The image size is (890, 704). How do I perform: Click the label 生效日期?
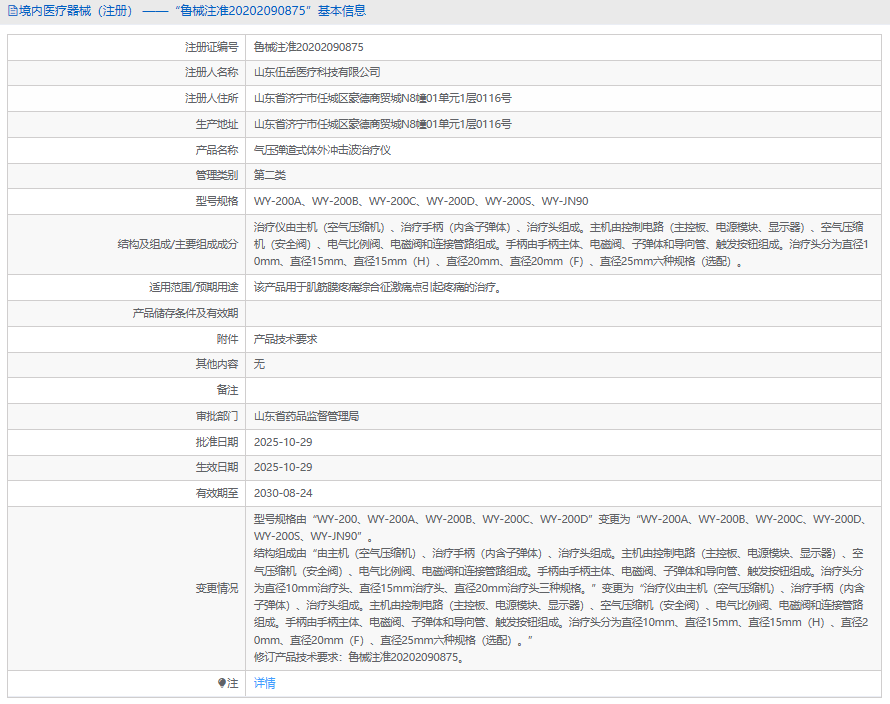(x=217, y=467)
